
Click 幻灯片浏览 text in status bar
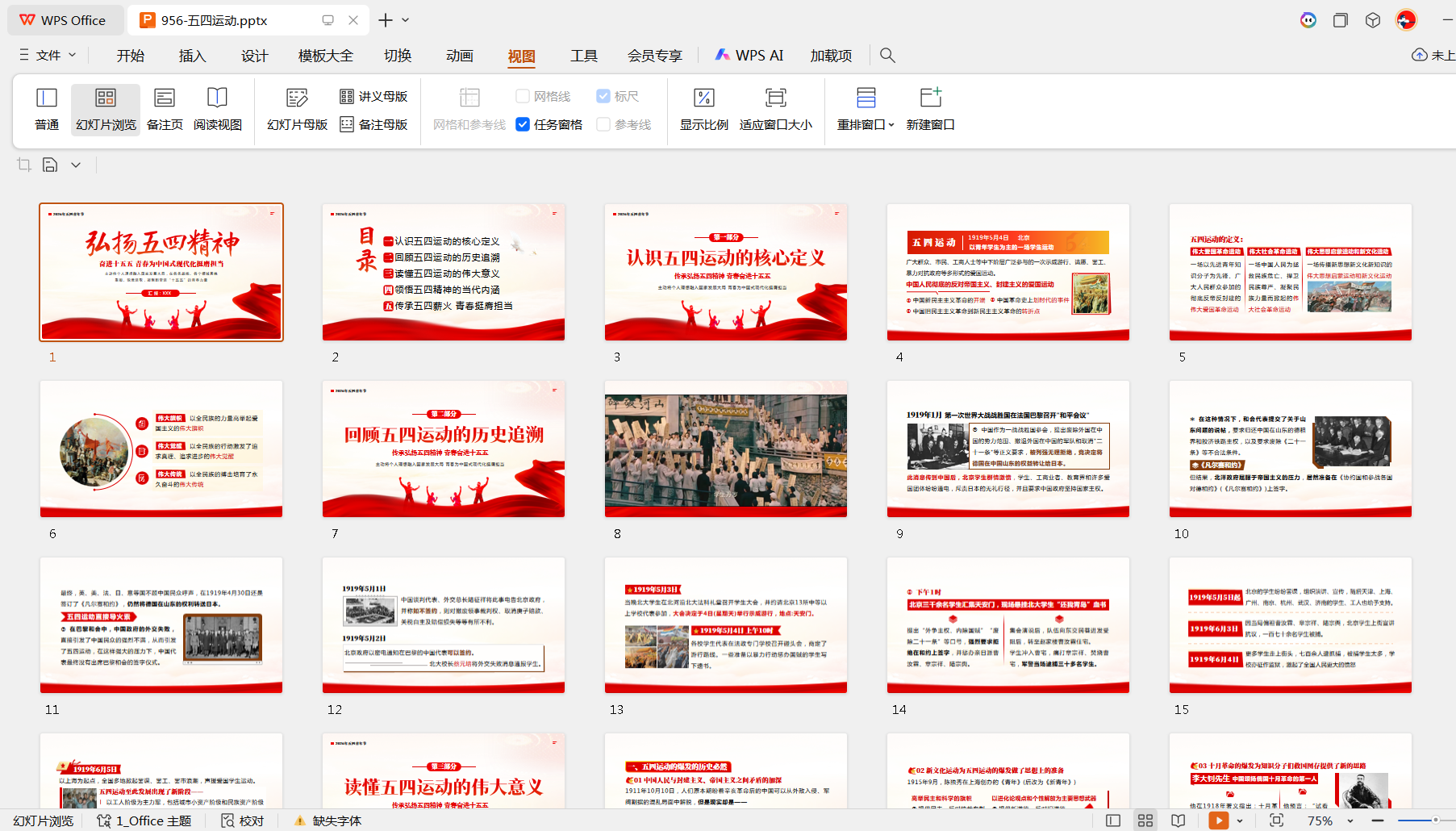pyautogui.click(x=44, y=821)
